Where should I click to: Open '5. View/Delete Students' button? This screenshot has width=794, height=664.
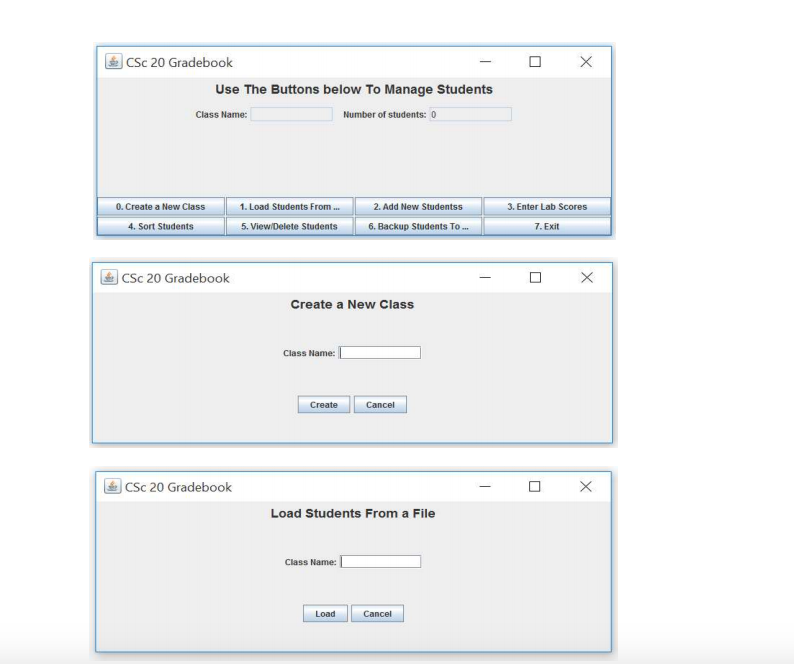290,226
